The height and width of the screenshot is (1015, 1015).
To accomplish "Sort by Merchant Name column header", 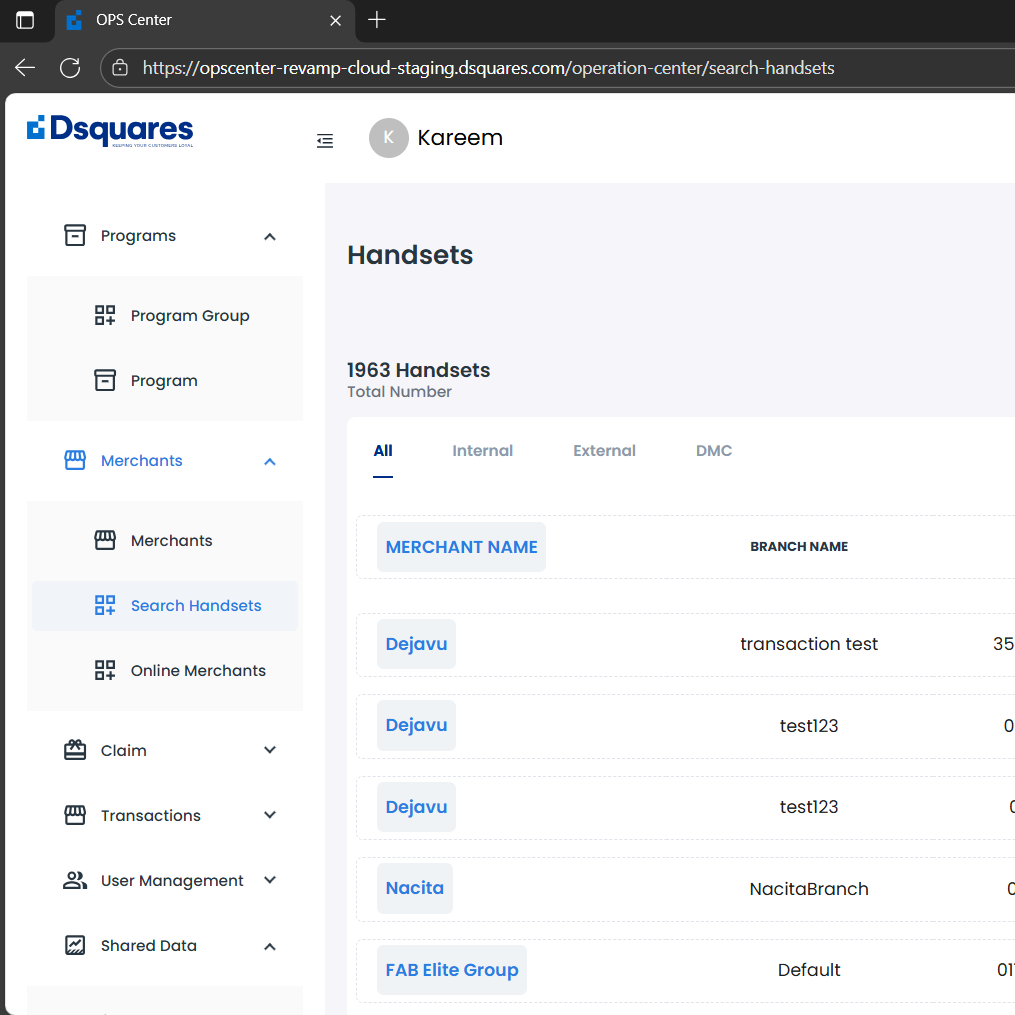I will pos(461,547).
